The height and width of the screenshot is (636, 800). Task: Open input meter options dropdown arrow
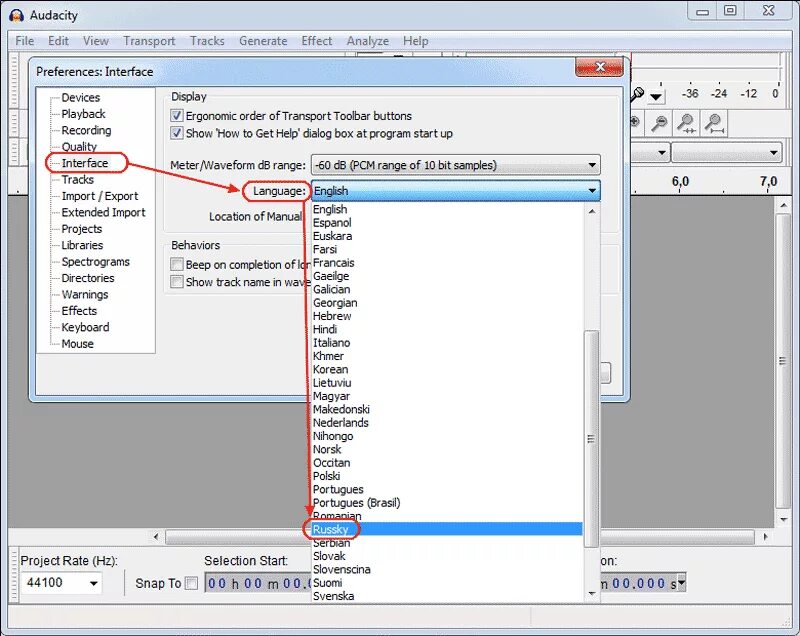point(656,96)
